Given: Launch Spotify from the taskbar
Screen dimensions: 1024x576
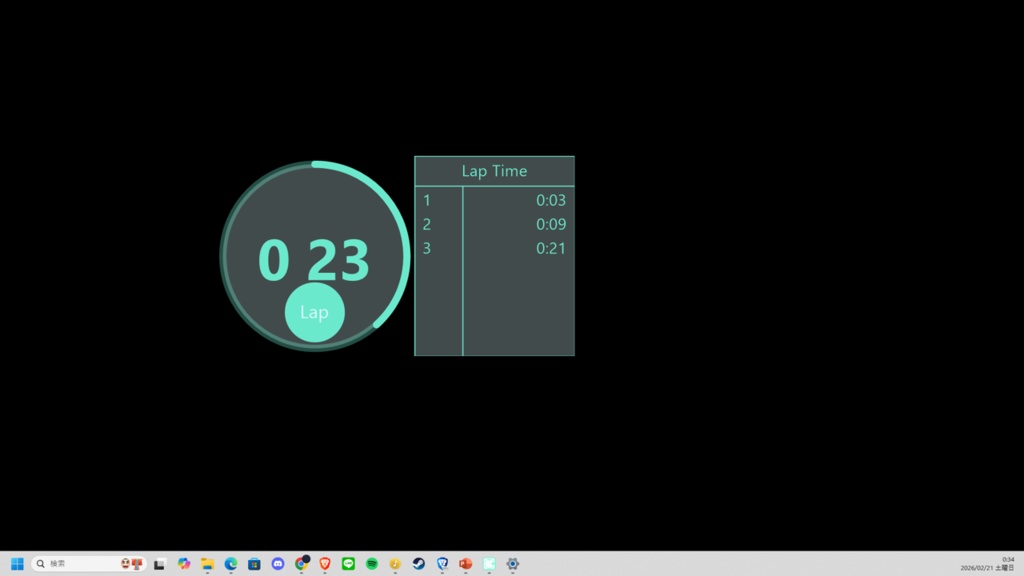Looking at the screenshot, I should tap(371, 563).
